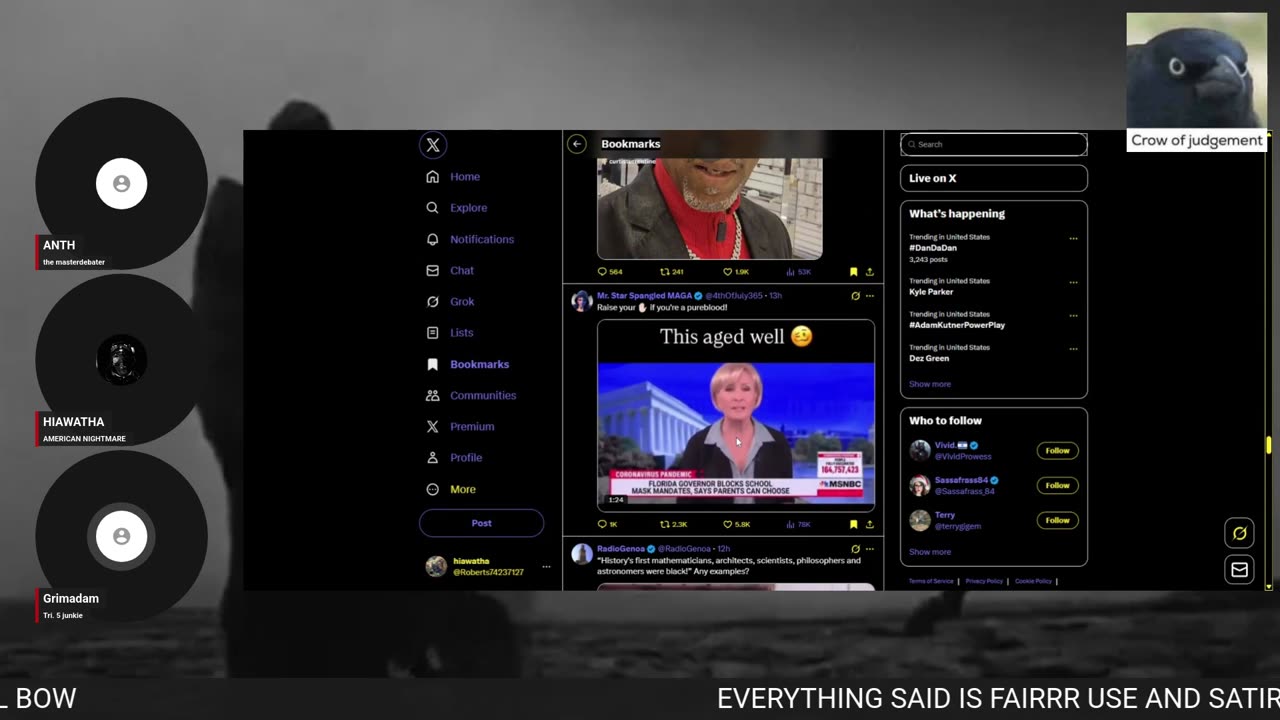Open more options on RadioGenoa's tweet
1280x720 pixels.
coord(869,549)
